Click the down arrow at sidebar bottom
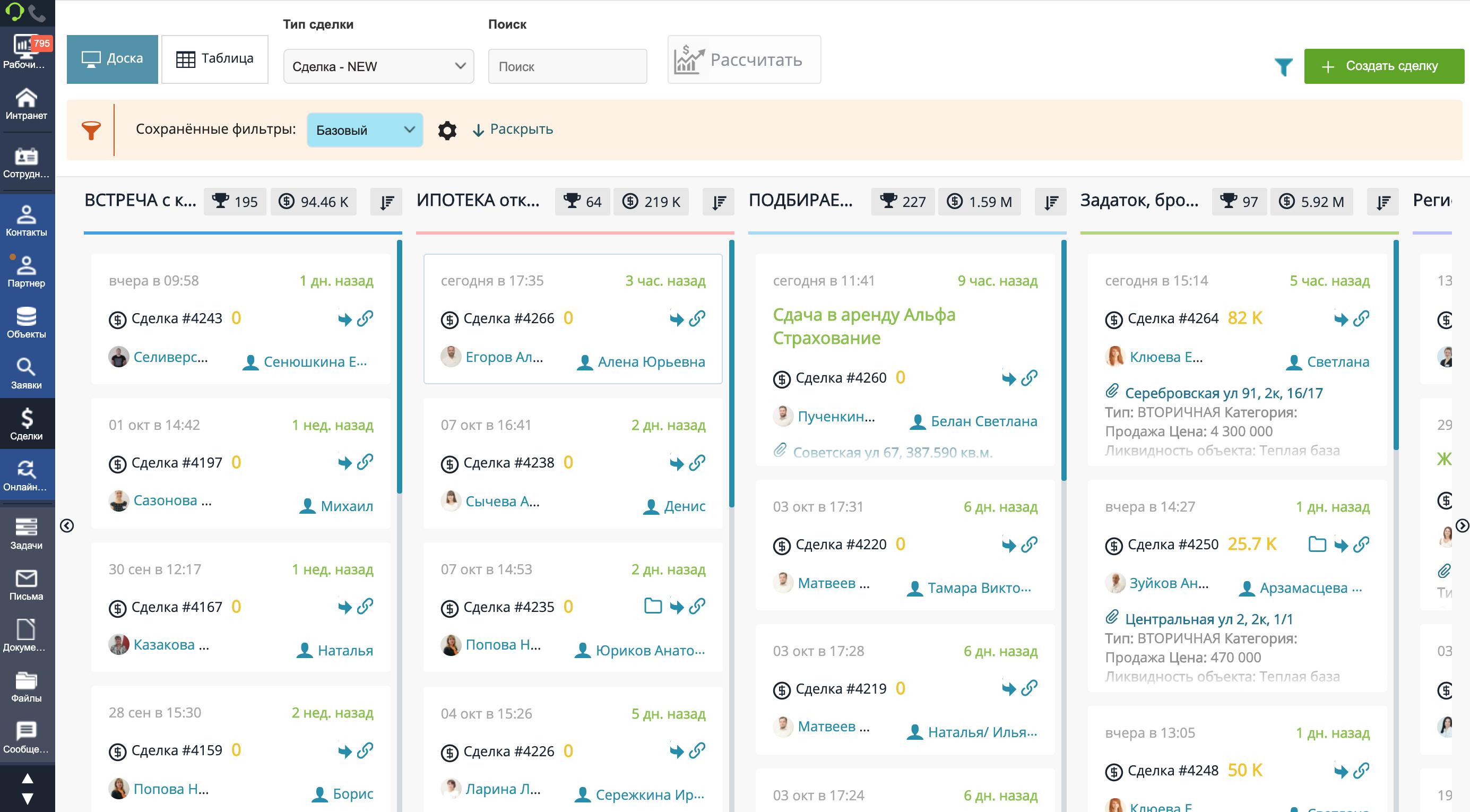Screen dimensions: 1470x812 [x=28, y=798]
